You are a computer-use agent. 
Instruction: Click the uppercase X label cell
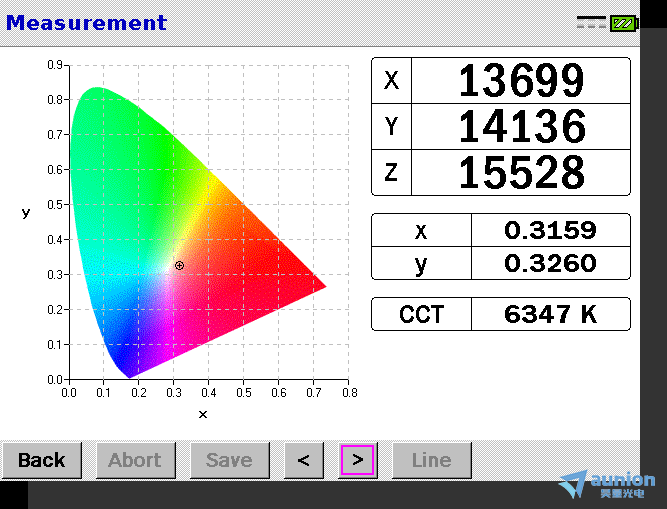tap(391, 80)
